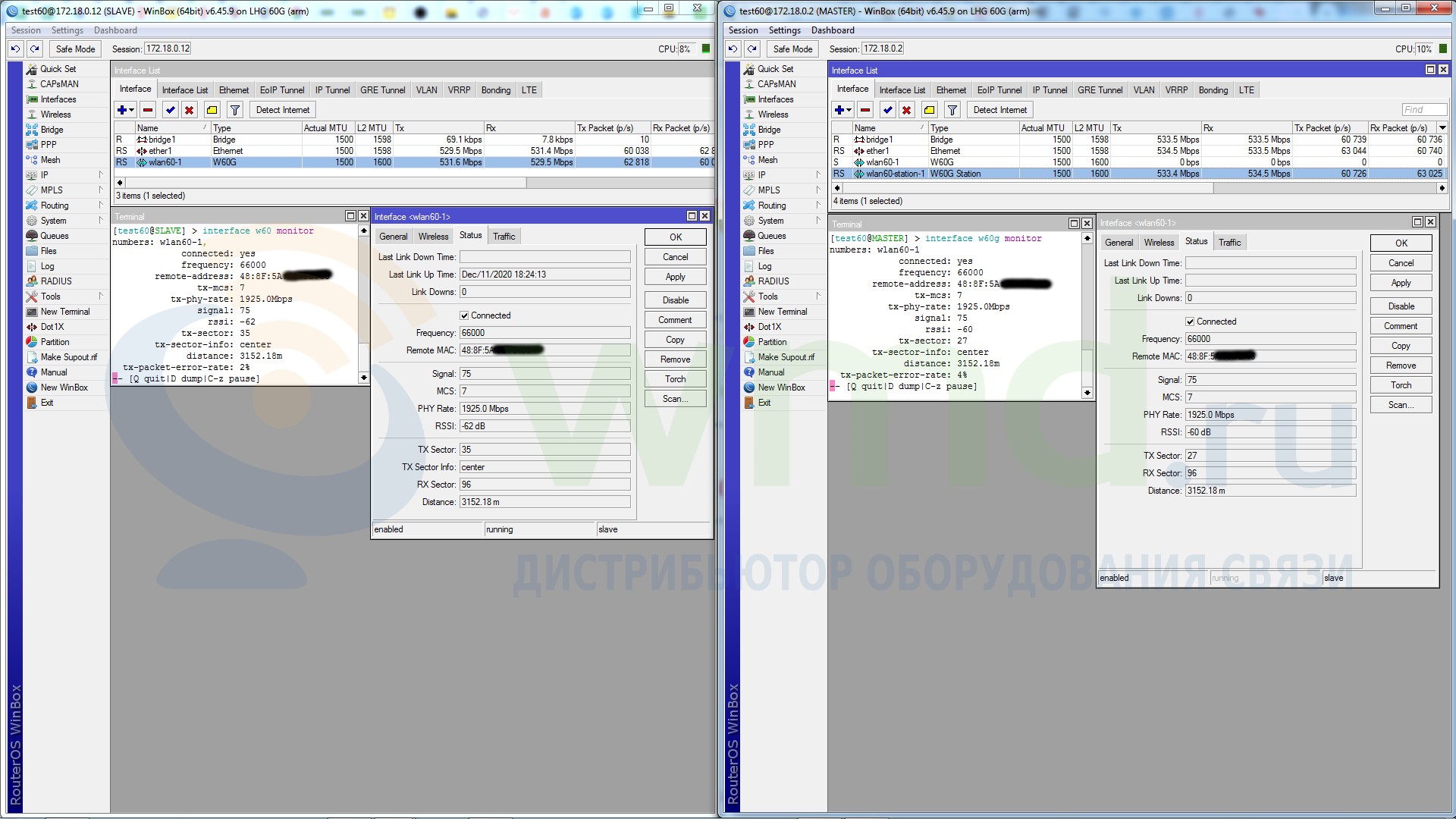
Task: Open column chooser dropdown arrow in MASTER Interface List
Action: point(1442,127)
